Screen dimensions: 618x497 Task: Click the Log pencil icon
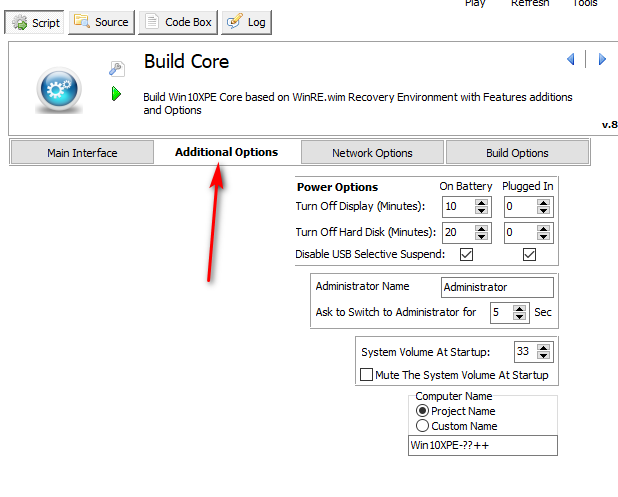click(x=235, y=21)
